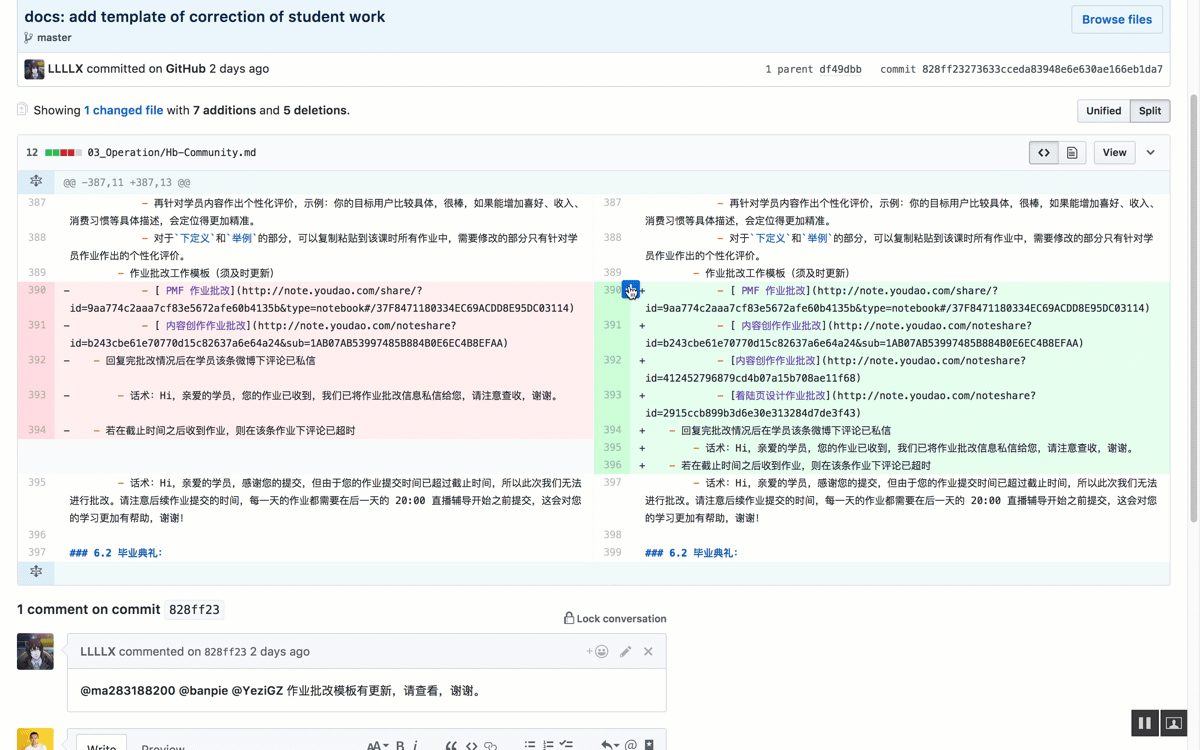Insert a mention with the @ icon

[631, 745]
